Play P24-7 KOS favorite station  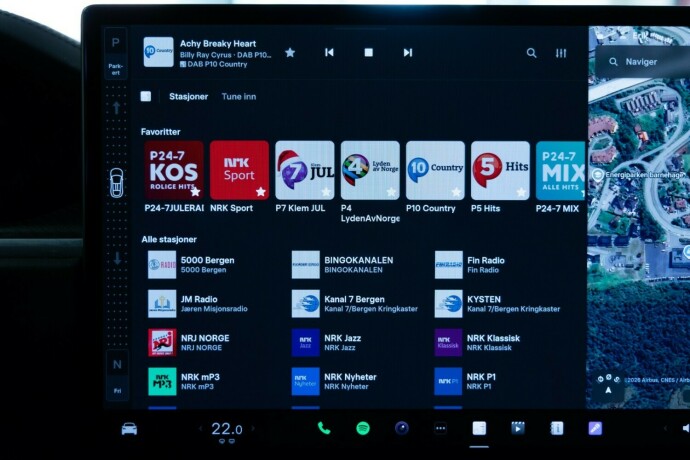coord(174,170)
